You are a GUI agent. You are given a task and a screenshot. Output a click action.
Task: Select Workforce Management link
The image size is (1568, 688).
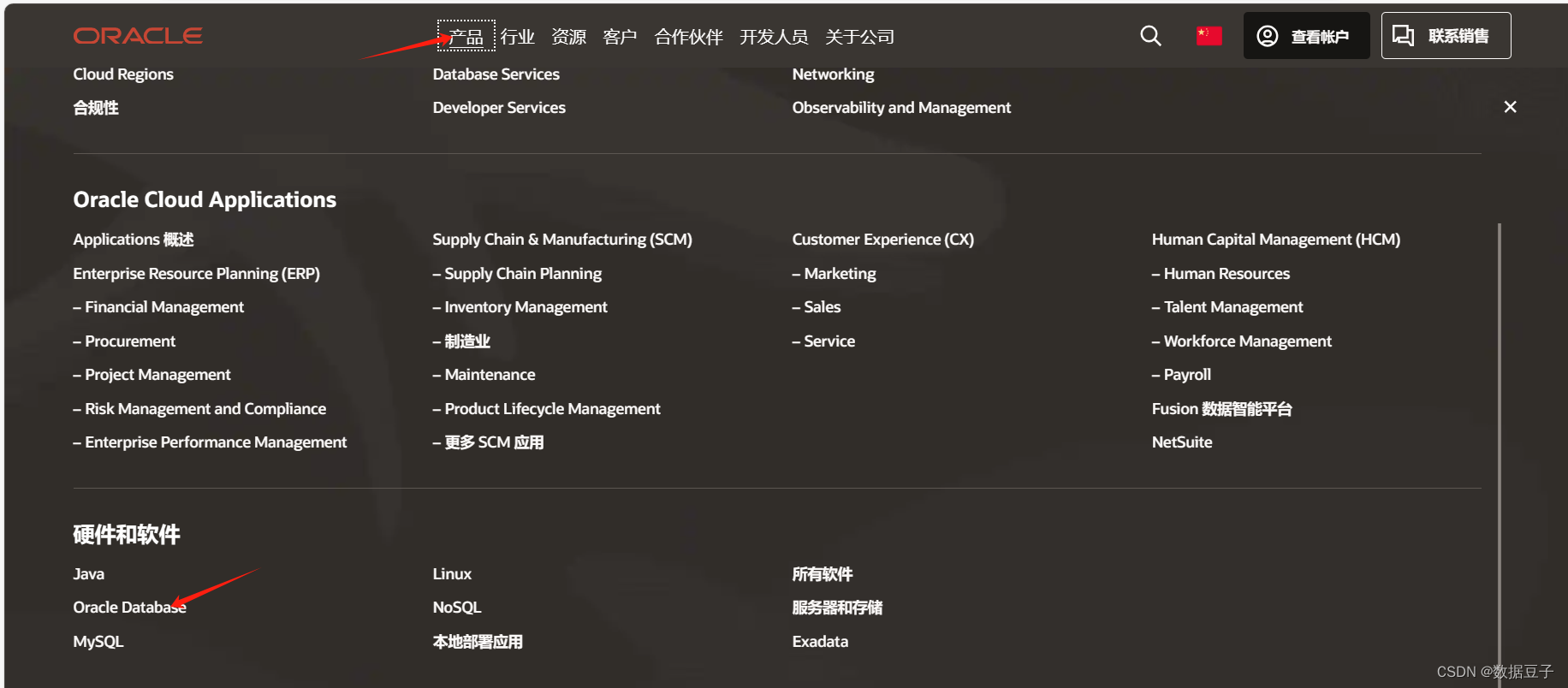pyautogui.click(x=1242, y=341)
